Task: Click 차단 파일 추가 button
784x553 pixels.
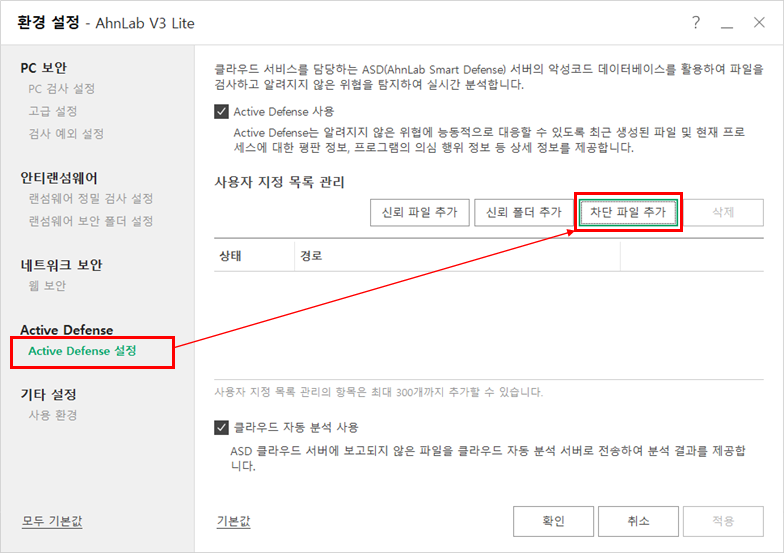Action: tap(628, 212)
